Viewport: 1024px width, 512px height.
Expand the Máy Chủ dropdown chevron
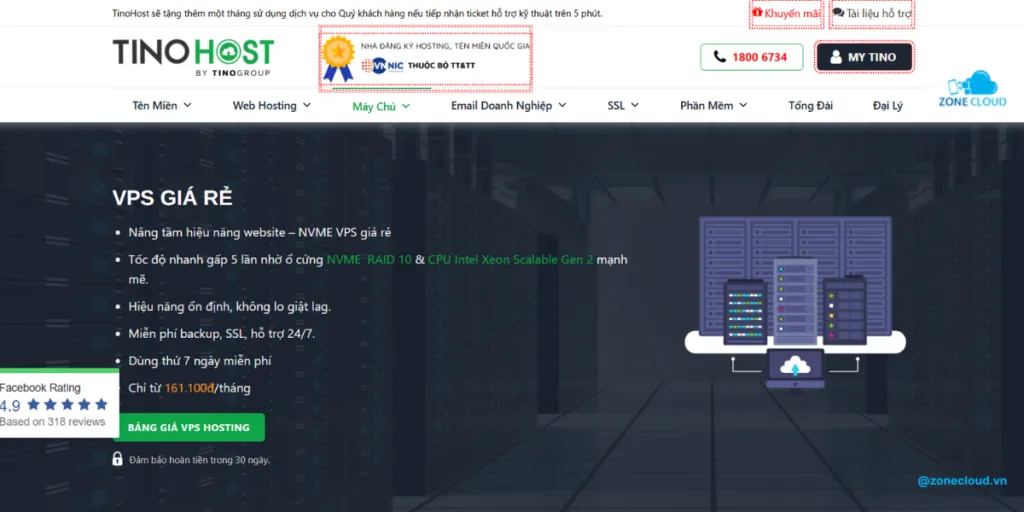pos(406,106)
